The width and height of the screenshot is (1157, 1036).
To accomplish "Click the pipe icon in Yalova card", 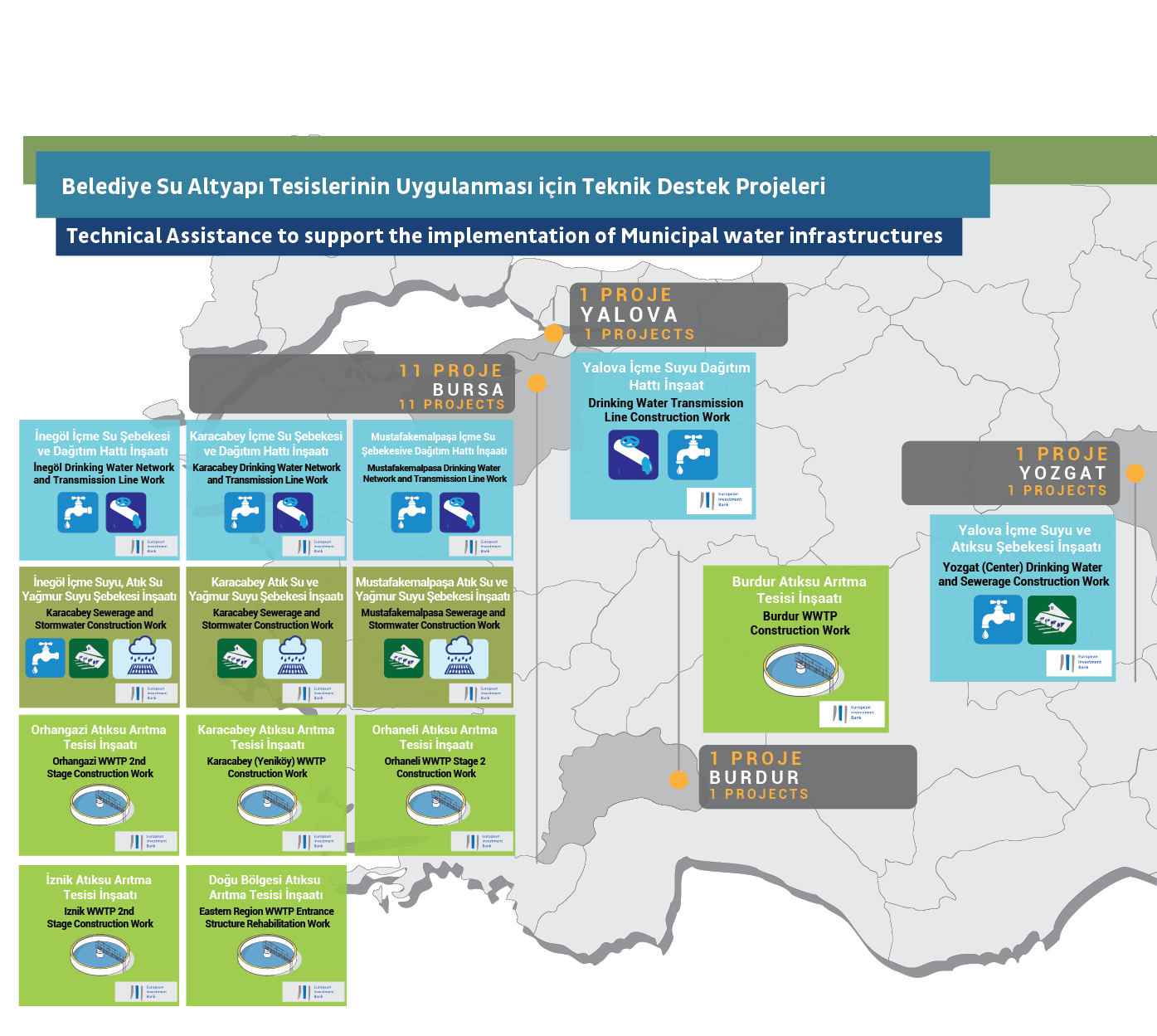I will 633,455.
